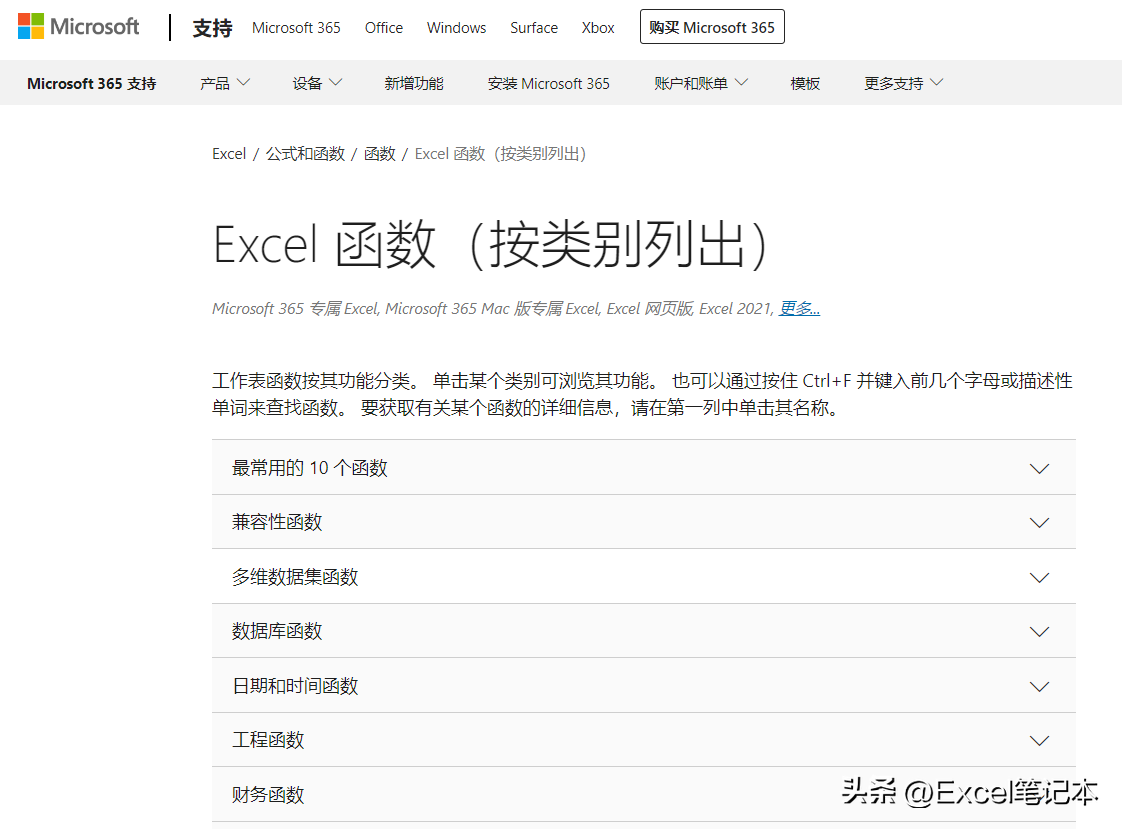Expand the 数据库函数 section
1122x829 pixels.
point(644,631)
